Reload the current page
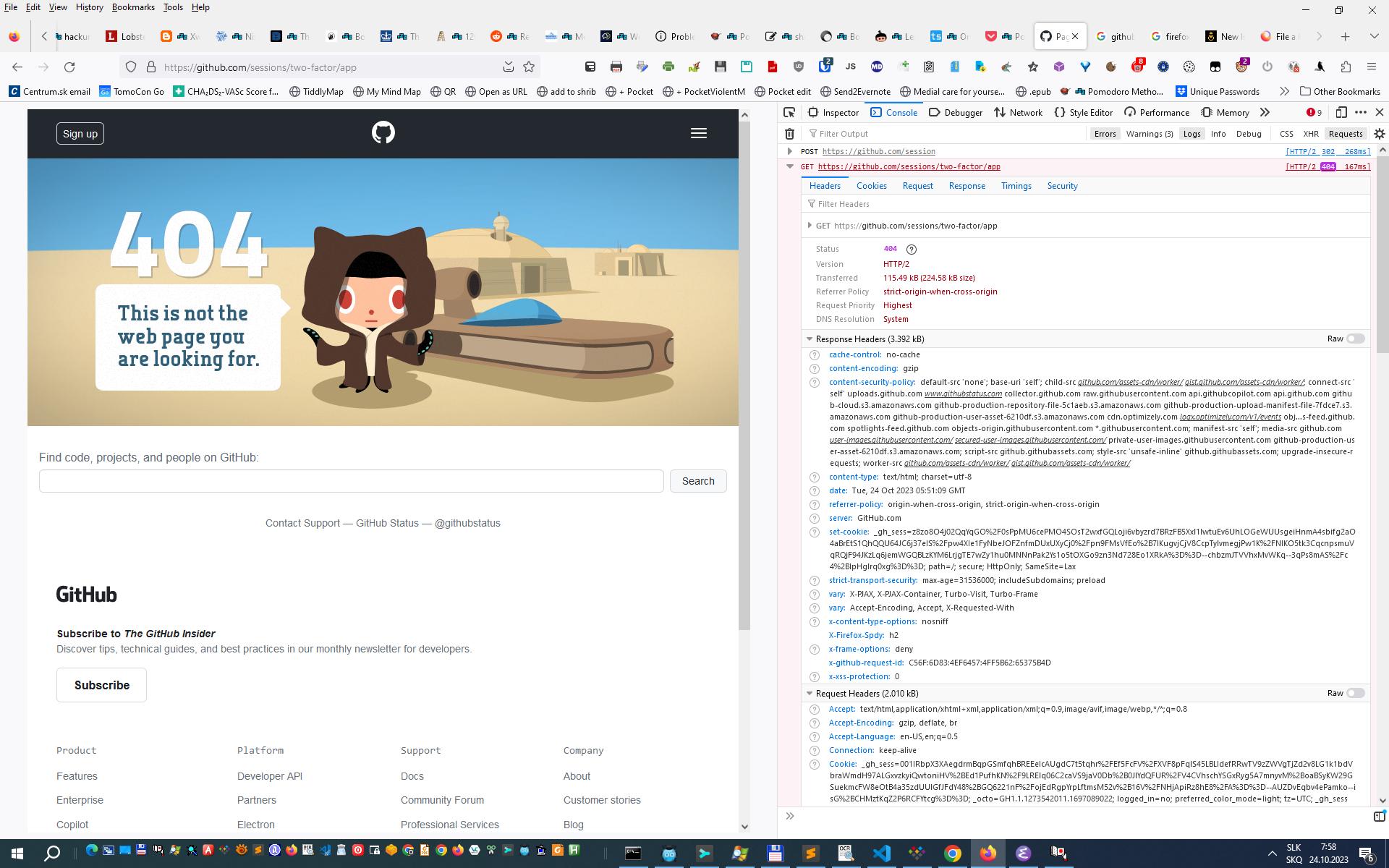 coord(69,67)
